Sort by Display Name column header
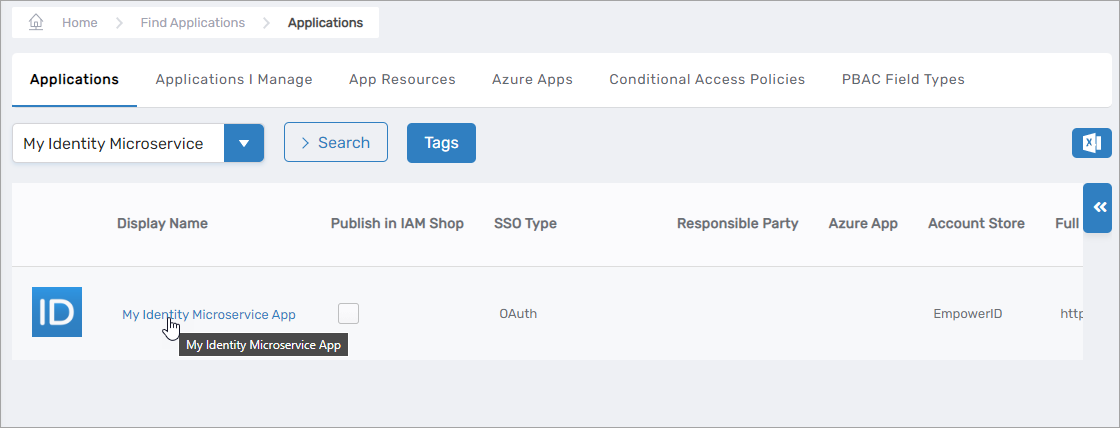The image size is (1120, 428). coord(162,223)
